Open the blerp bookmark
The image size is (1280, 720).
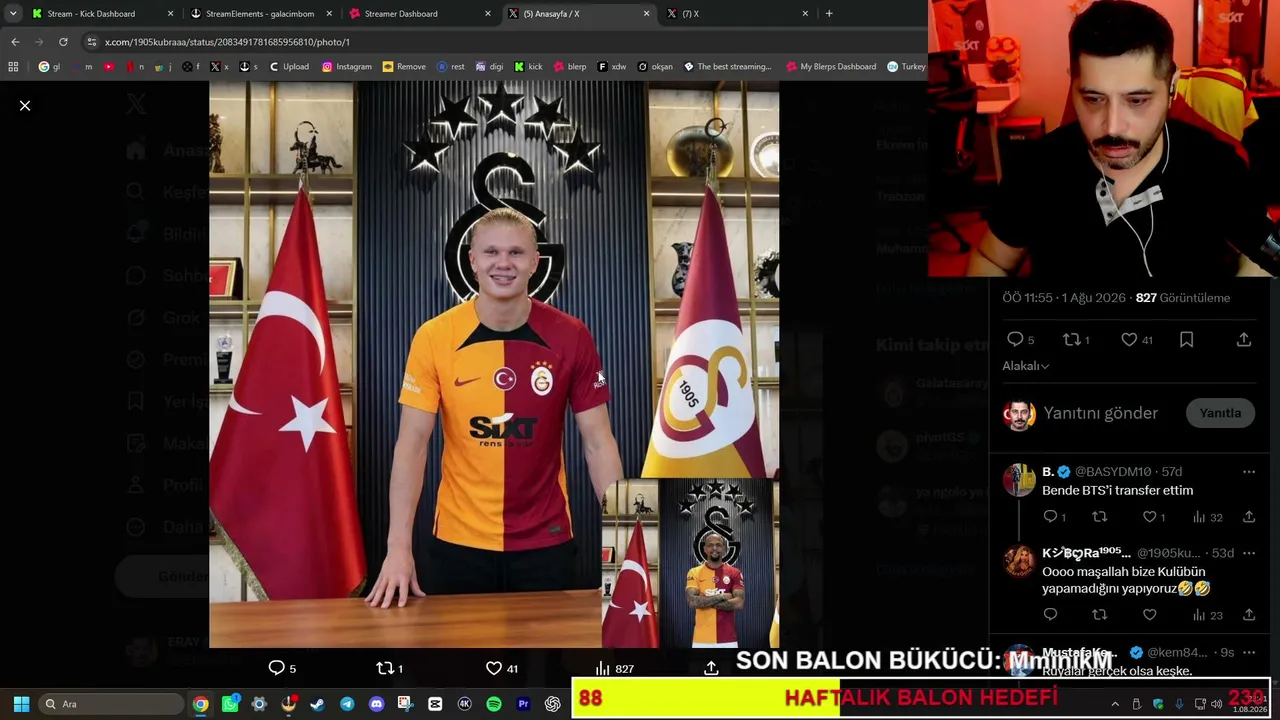click(570, 67)
